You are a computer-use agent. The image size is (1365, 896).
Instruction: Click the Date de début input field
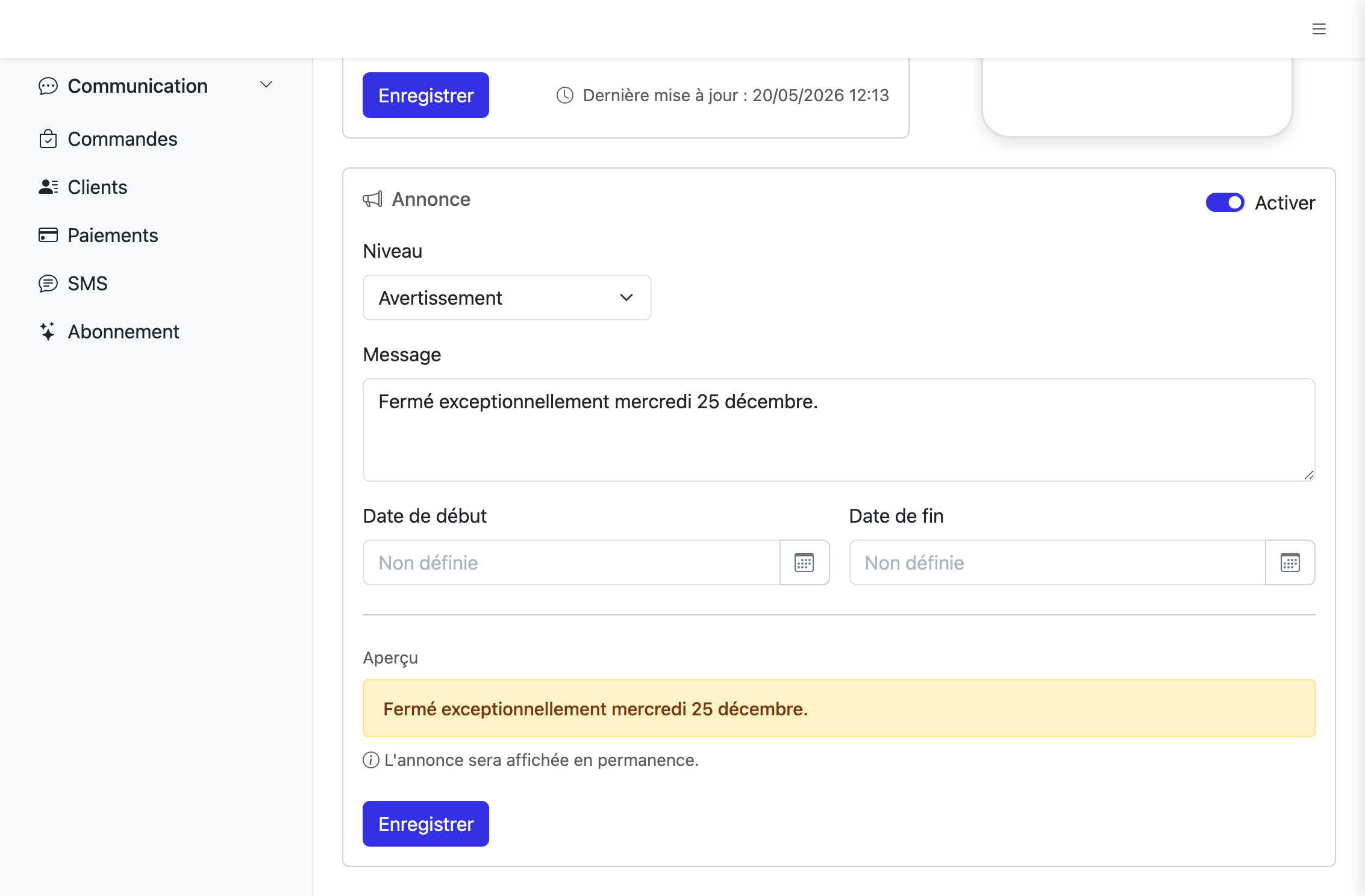(572, 562)
